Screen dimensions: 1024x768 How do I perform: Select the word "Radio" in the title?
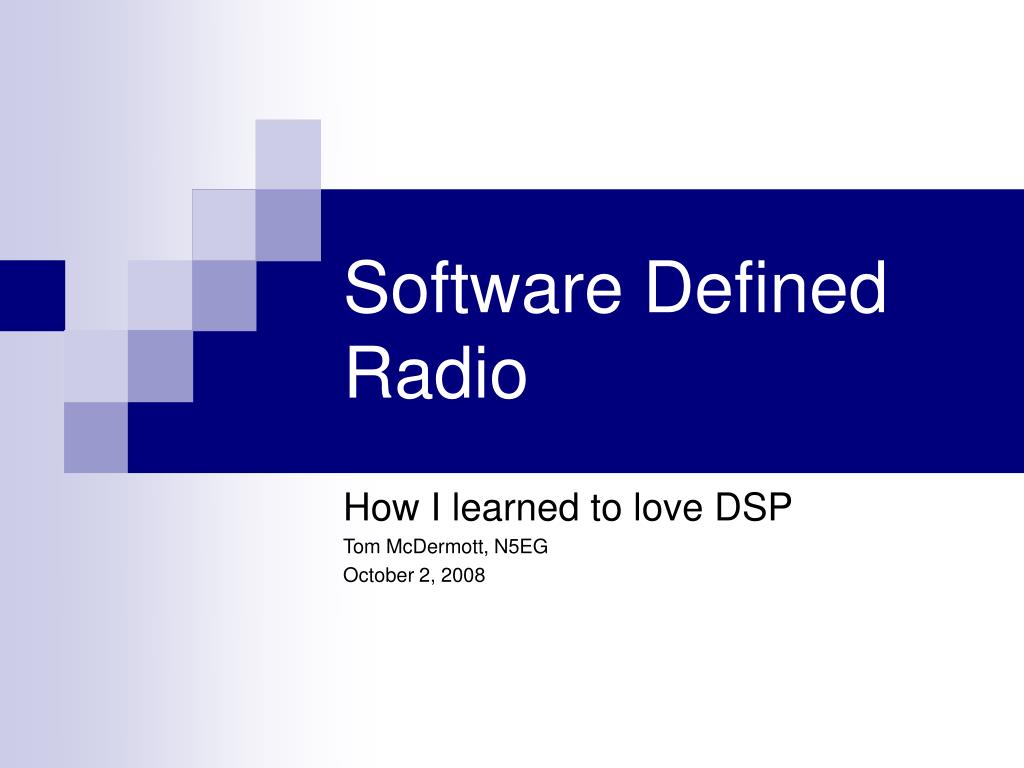click(436, 372)
